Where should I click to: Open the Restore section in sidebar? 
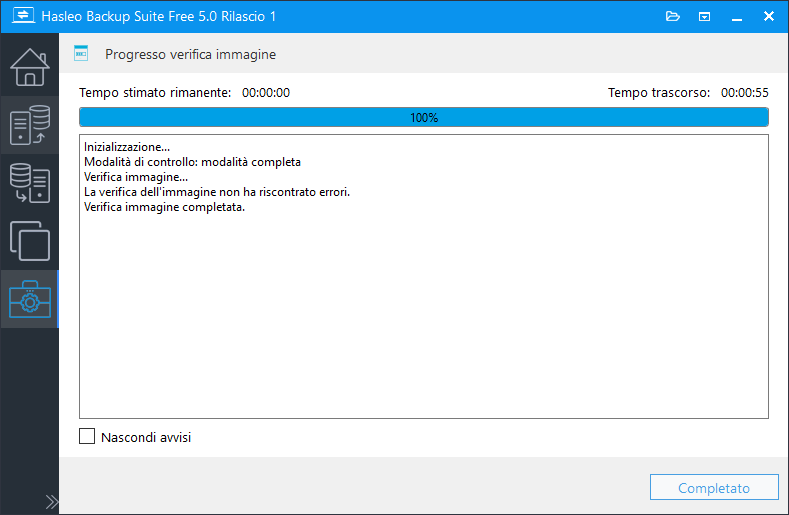(x=30, y=183)
